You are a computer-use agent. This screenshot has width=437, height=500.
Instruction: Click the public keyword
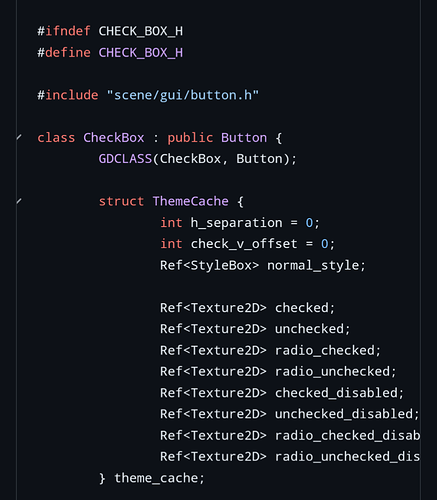pos(190,138)
